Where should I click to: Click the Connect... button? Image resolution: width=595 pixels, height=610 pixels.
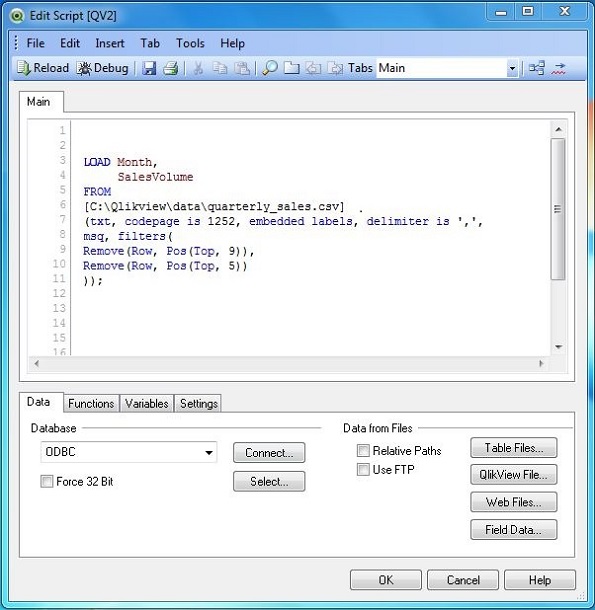point(269,452)
